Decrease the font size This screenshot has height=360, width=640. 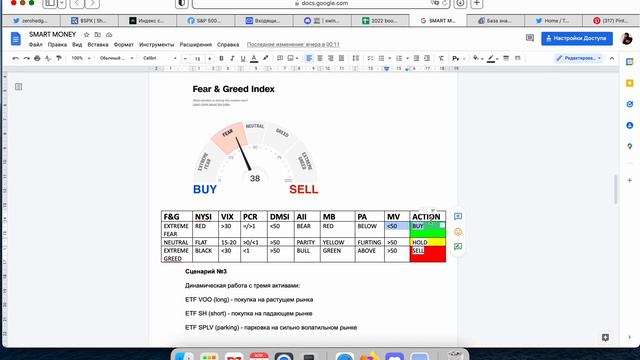[x=185, y=58]
